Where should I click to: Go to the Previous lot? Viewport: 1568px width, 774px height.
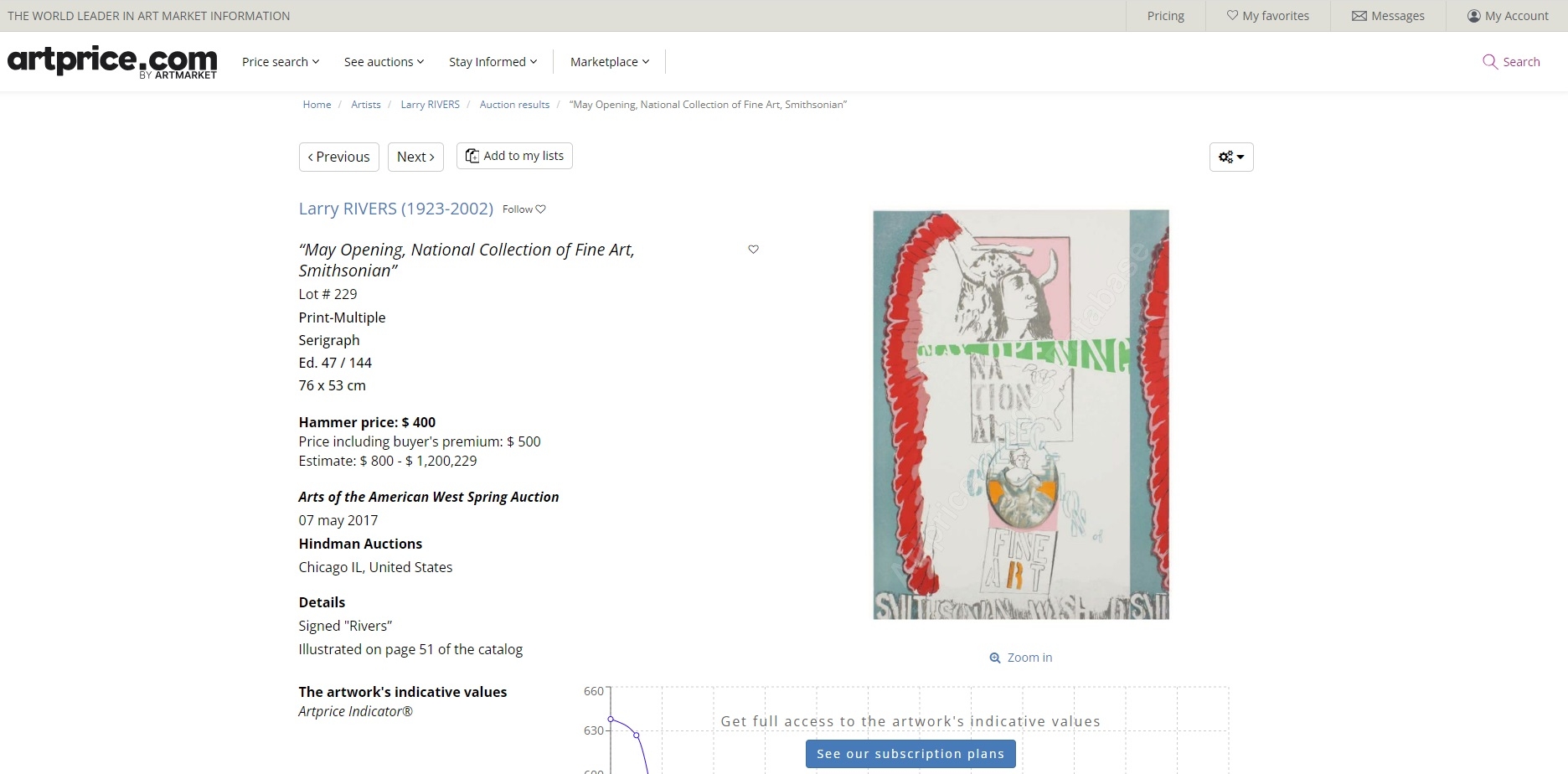point(338,157)
